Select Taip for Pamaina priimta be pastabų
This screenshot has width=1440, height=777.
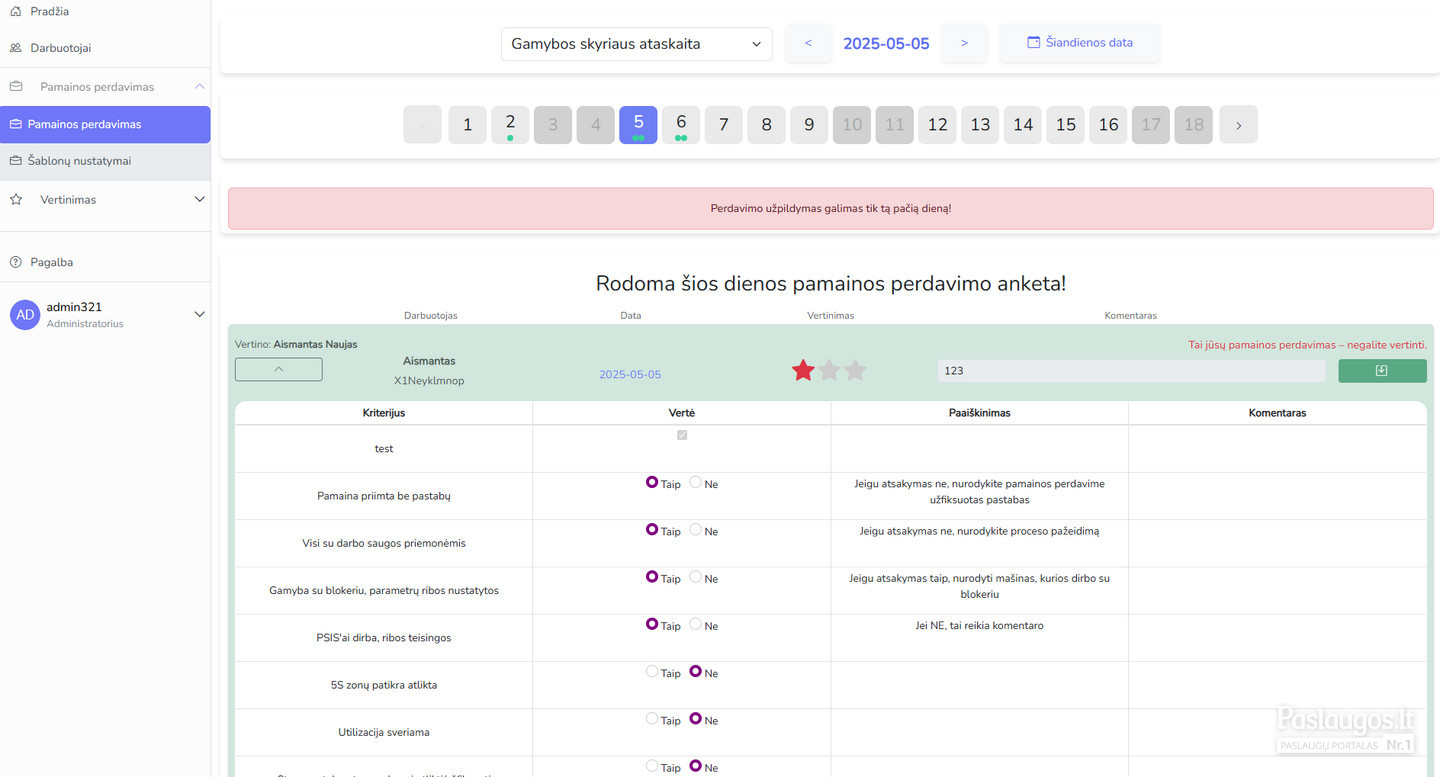pos(652,482)
